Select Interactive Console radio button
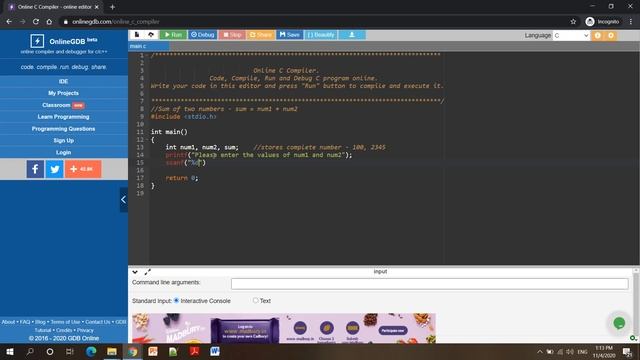Viewport: 640px width, 360px height. pos(176,300)
